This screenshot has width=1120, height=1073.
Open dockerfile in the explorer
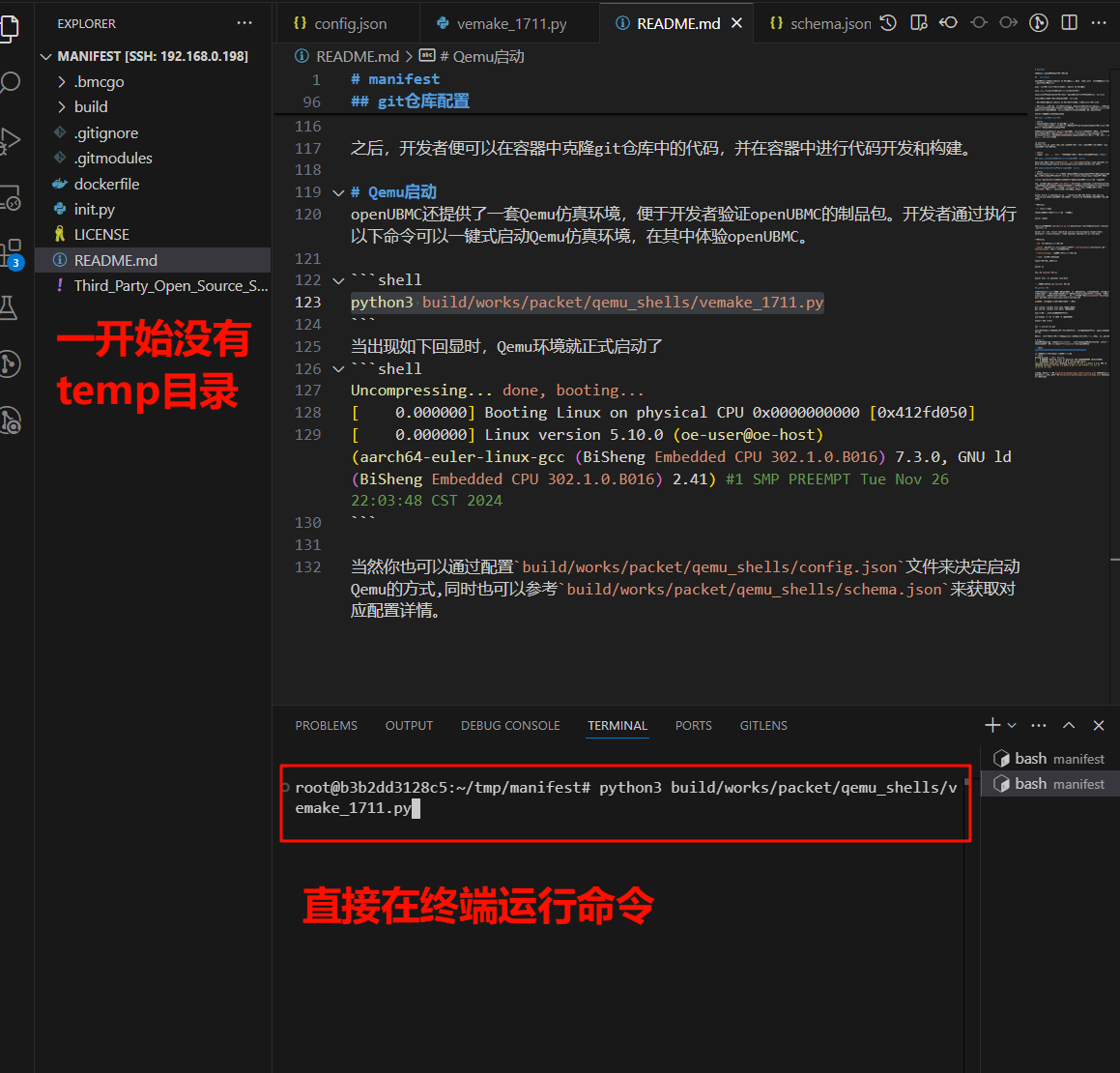click(x=106, y=184)
